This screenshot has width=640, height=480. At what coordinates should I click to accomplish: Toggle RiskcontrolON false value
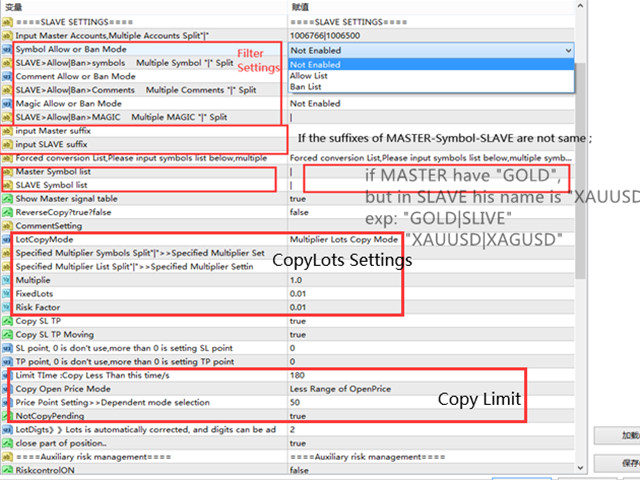pos(299,470)
